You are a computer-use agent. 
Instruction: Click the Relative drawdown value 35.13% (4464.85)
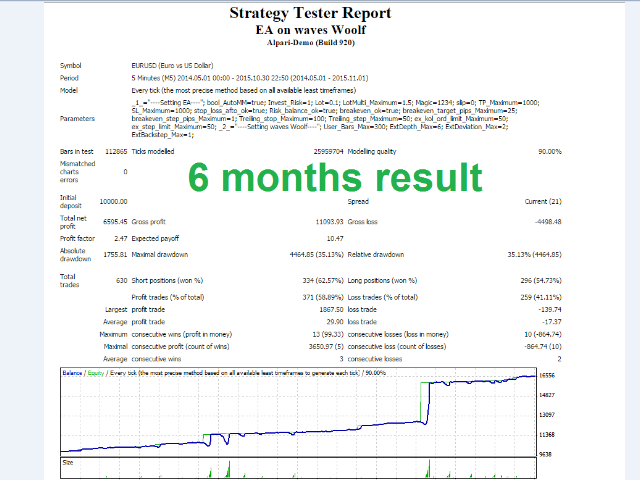coord(535,255)
